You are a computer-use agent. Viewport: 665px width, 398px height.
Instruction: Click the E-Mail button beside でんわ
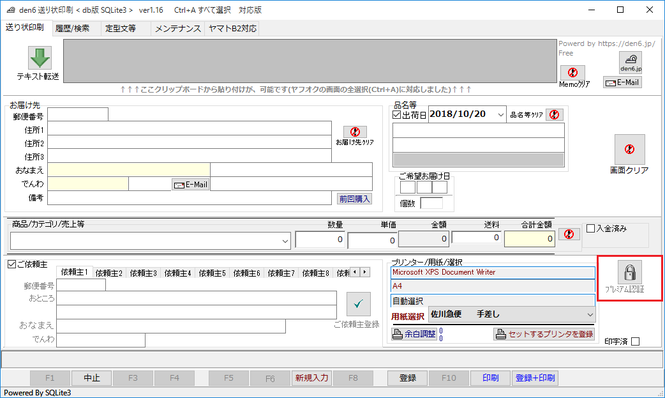click(190, 185)
